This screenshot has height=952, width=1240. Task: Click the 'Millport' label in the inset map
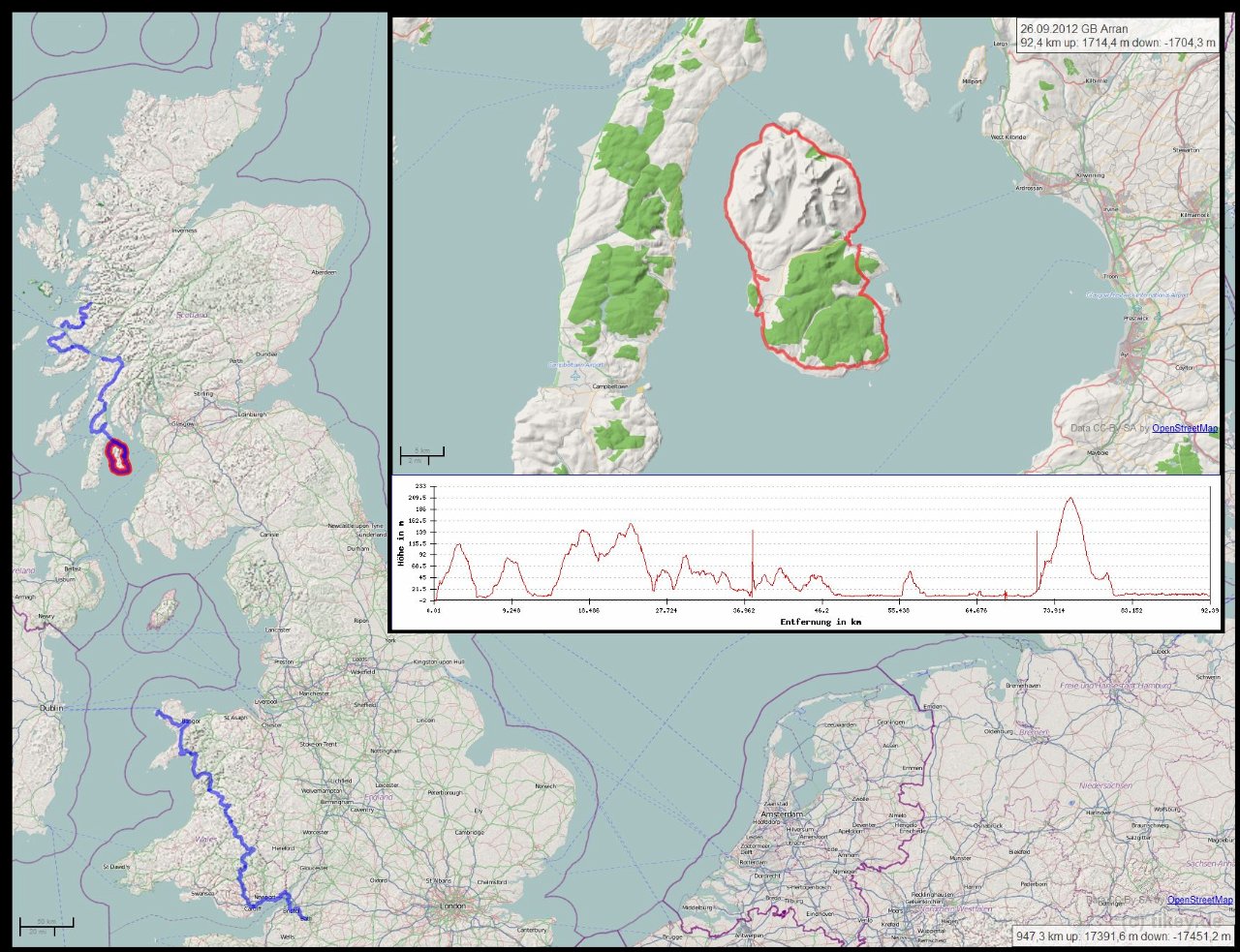[972, 81]
